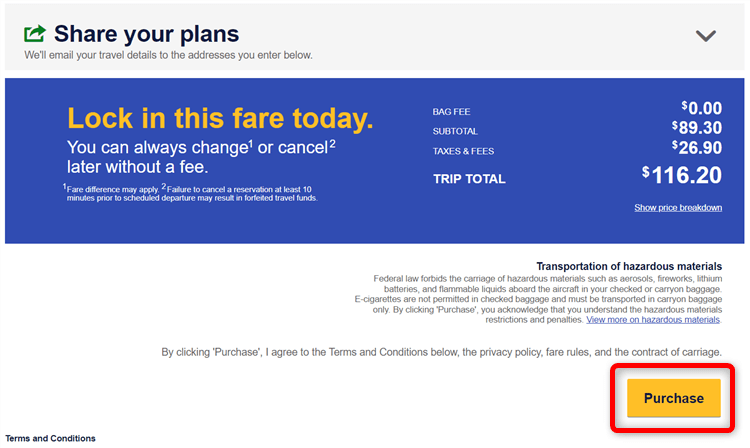Click the Transportation of hazardous materials heading
Viewport: 750px width, 448px height.
pos(629,266)
